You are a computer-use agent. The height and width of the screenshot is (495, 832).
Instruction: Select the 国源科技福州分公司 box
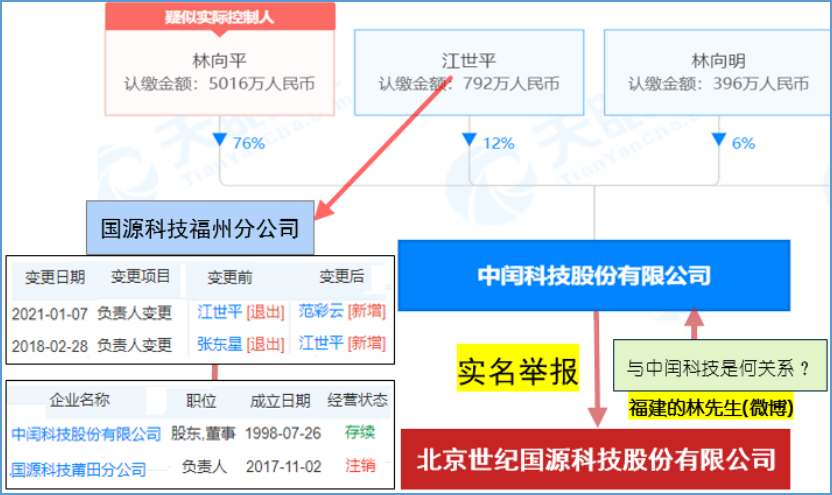pos(200,228)
